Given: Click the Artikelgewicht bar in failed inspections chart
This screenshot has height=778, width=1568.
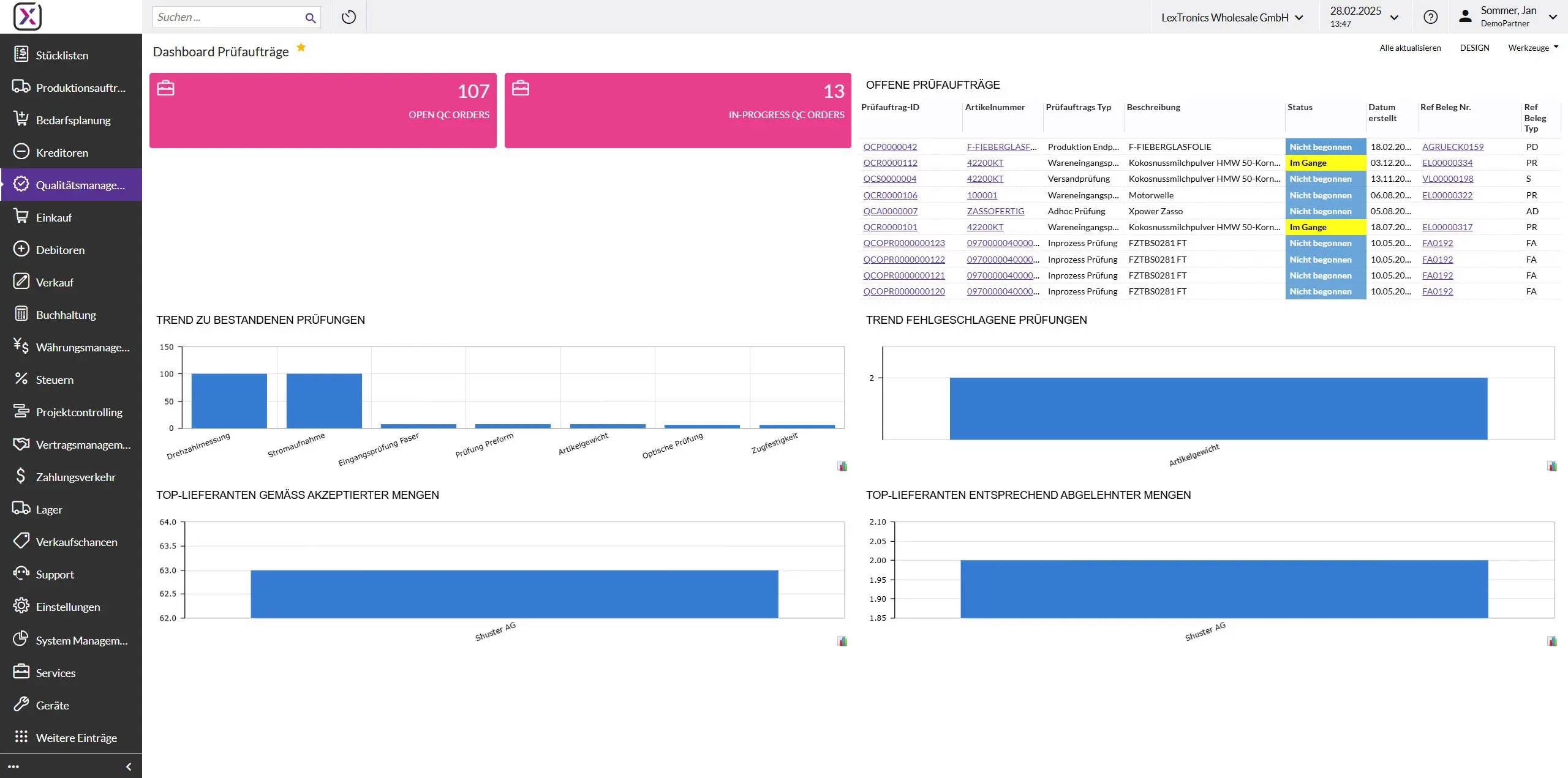Looking at the screenshot, I should [x=1218, y=408].
